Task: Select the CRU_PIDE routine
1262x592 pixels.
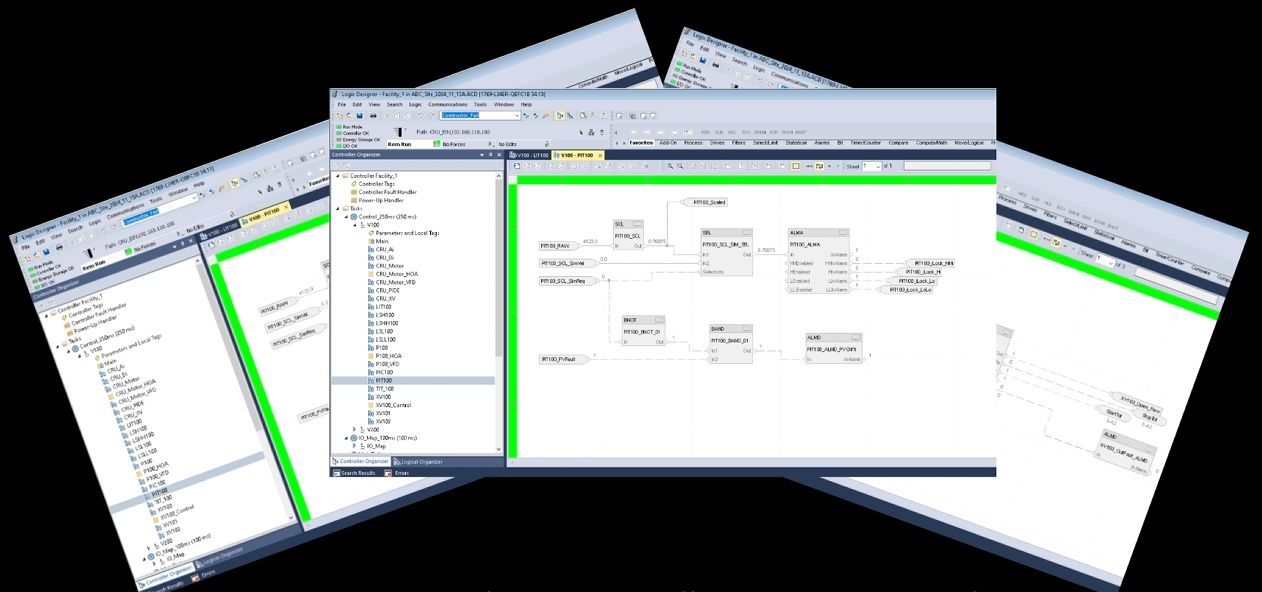Action: [x=384, y=290]
